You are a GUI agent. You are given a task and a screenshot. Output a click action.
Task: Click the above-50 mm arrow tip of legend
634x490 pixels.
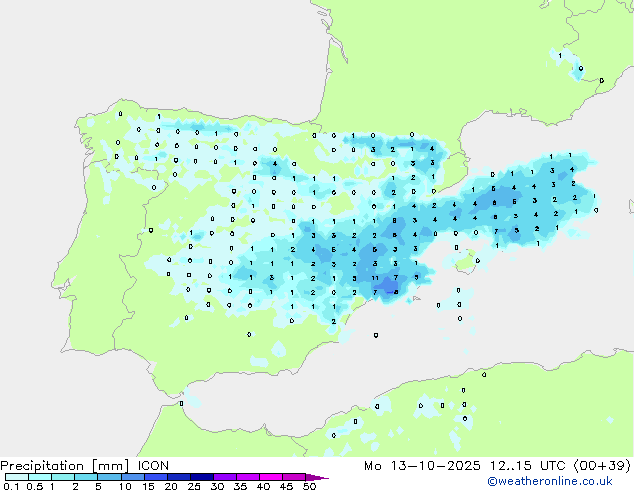click(317, 477)
